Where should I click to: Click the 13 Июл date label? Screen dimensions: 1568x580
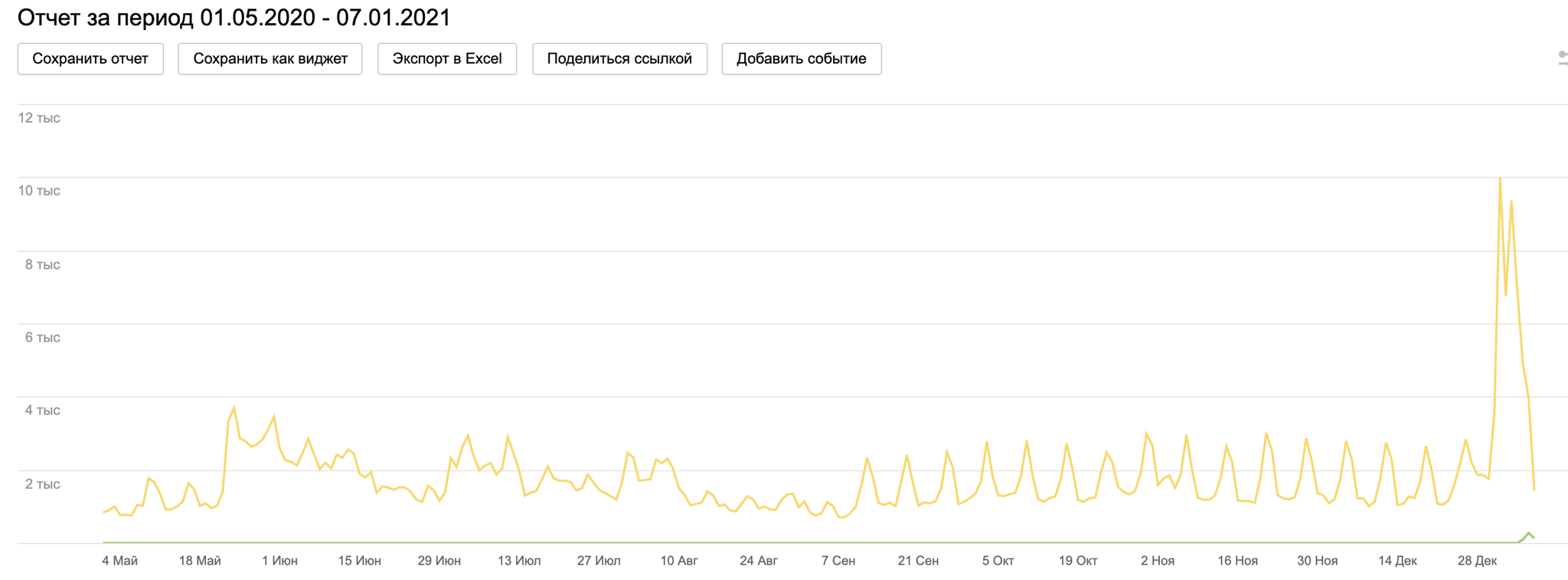519,561
